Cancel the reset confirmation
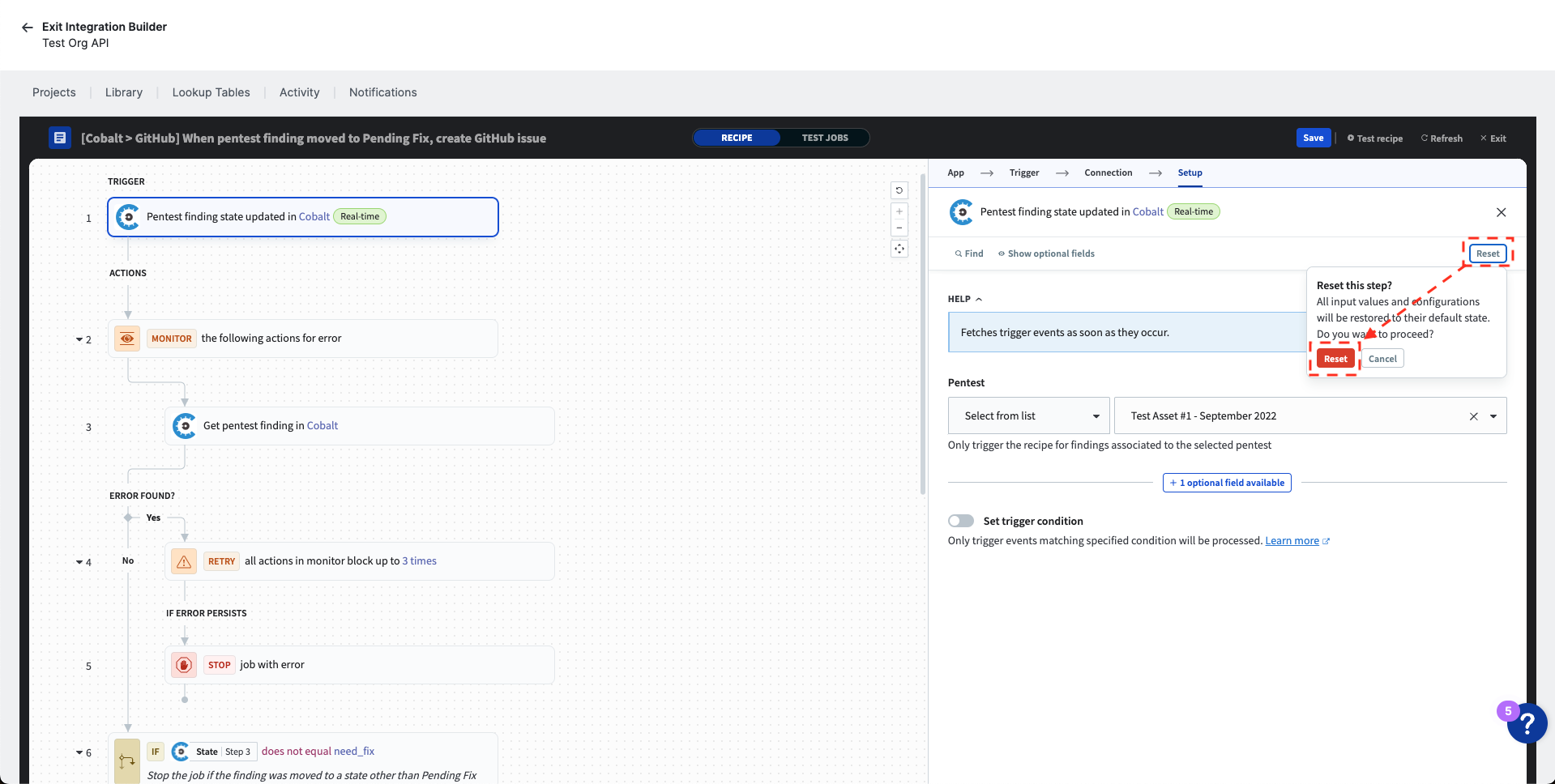The image size is (1555, 784). 1382,359
